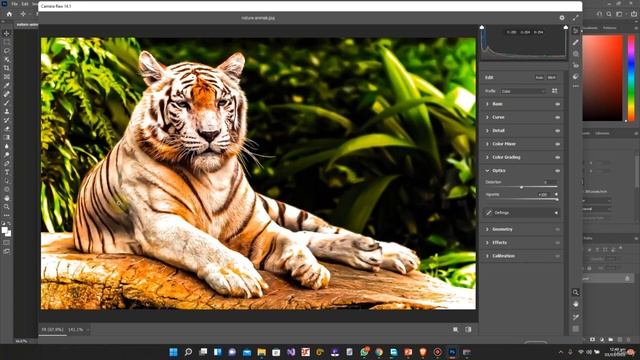Select the Move tool in Photoshop toolbar

pyautogui.click(x=7, y=33)
